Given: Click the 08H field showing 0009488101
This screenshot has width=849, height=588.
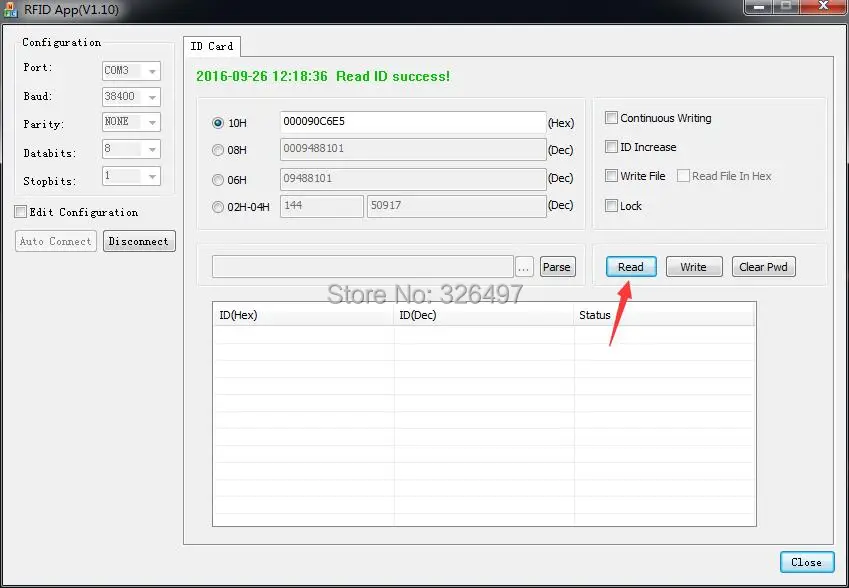Looking at the screenshot, I should point(413,149).
